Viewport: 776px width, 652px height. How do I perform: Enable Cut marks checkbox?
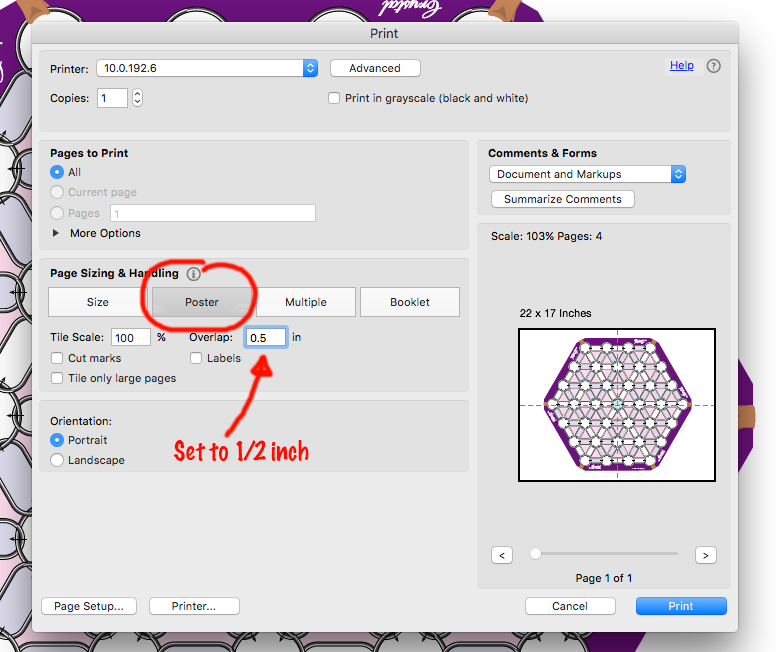[57, 358]
